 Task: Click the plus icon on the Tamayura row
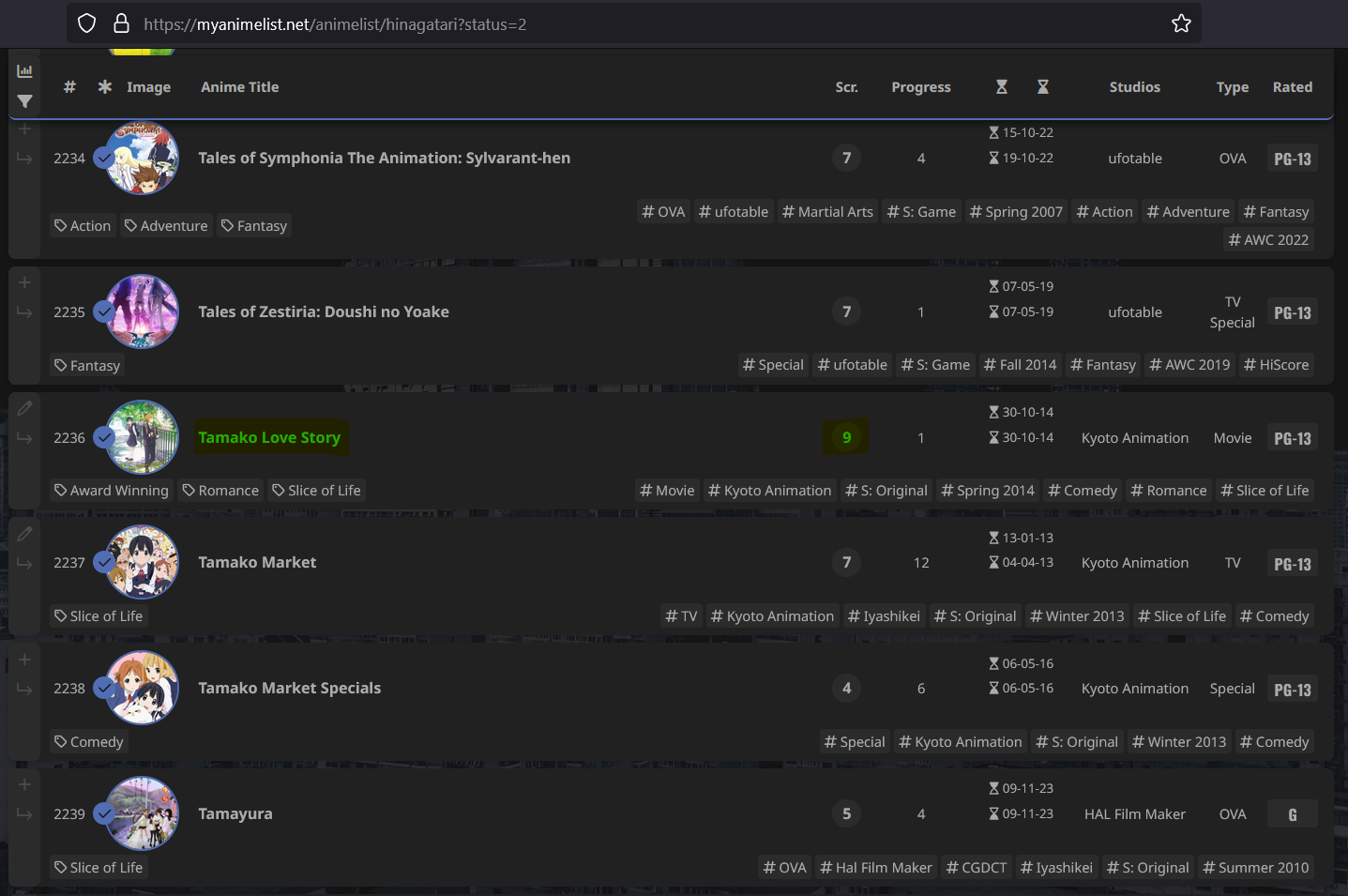pos(24,784)
